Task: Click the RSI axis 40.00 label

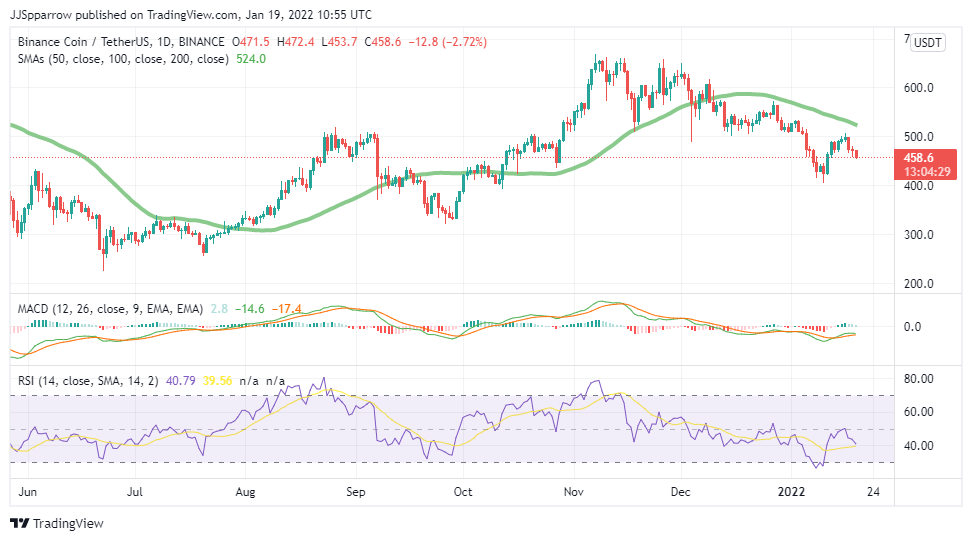Action: [x=919, y=446]
